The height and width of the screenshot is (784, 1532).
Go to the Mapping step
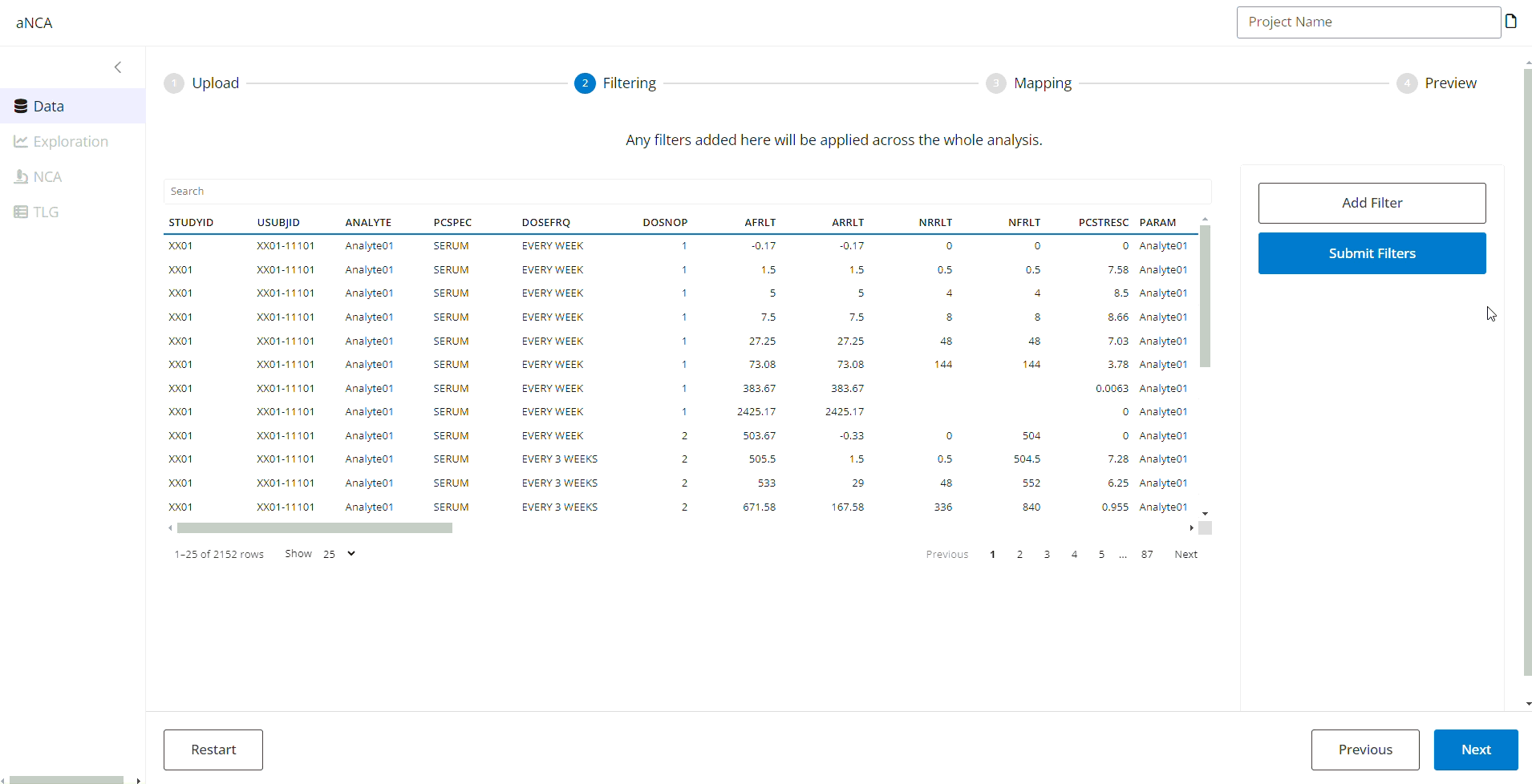[1042, 83]
